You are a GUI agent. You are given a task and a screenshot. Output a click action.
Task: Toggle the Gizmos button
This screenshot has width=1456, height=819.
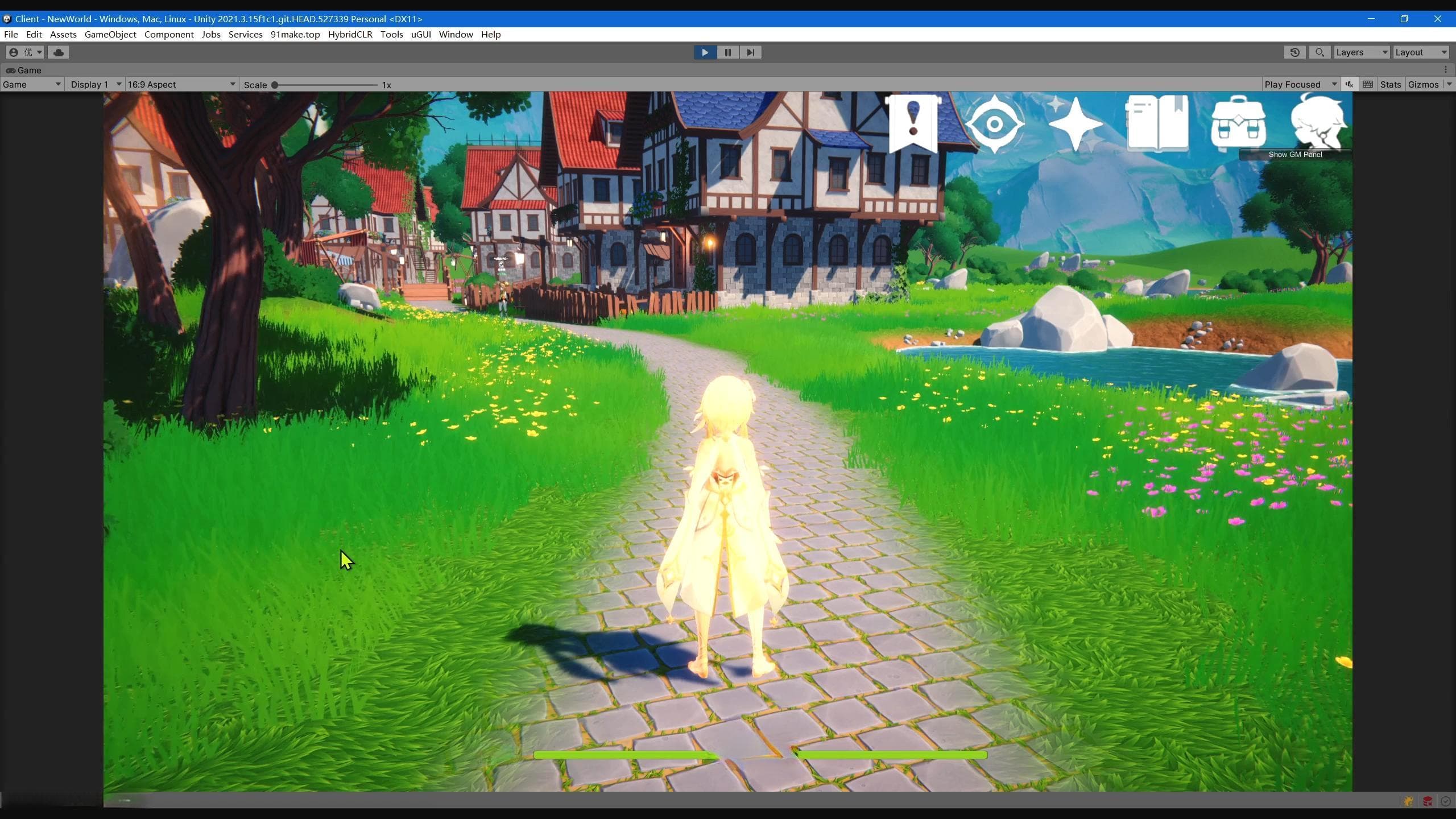(x=1423, y=85)
